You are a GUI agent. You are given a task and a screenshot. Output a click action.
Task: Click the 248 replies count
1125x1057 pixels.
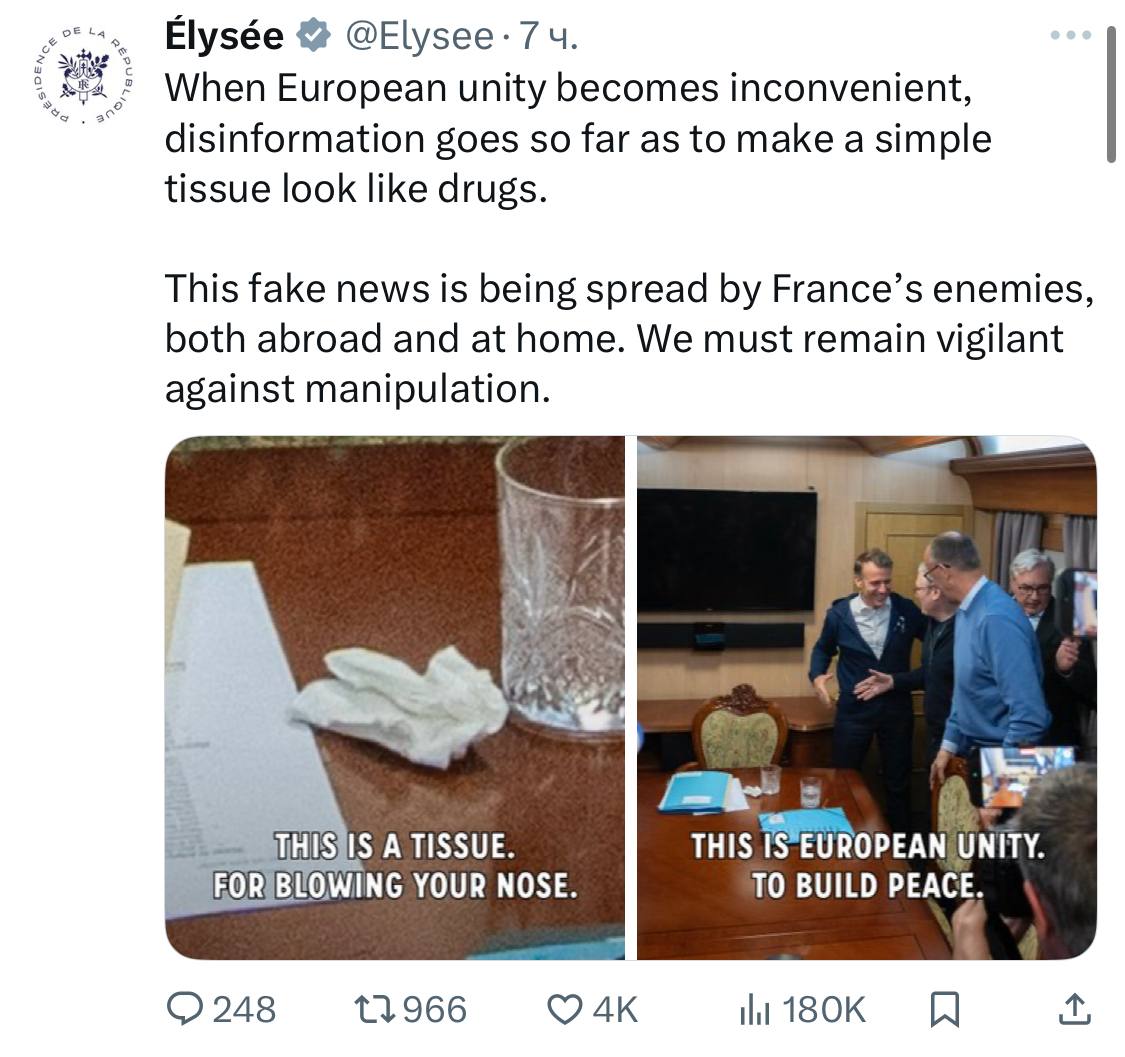point(244,1009)
